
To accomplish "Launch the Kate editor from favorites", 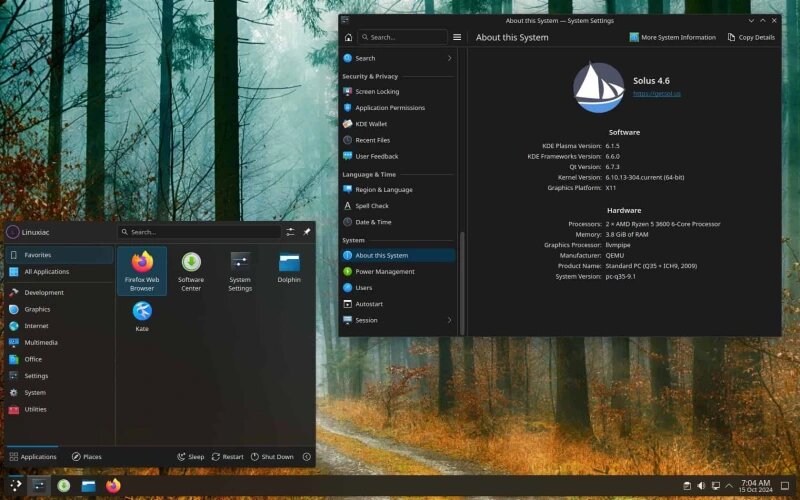I will 142,316.
